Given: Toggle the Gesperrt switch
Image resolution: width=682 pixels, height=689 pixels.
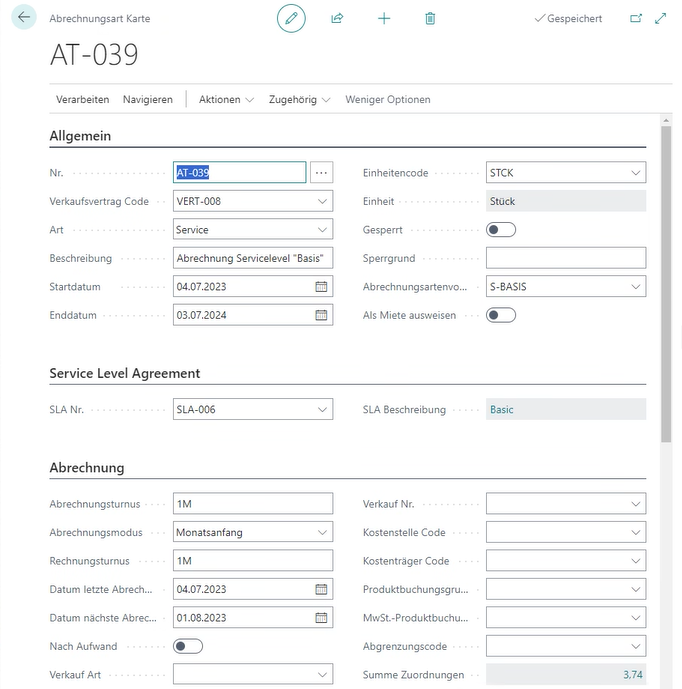Looking at the screenshot, I should (x=501, y=230).
